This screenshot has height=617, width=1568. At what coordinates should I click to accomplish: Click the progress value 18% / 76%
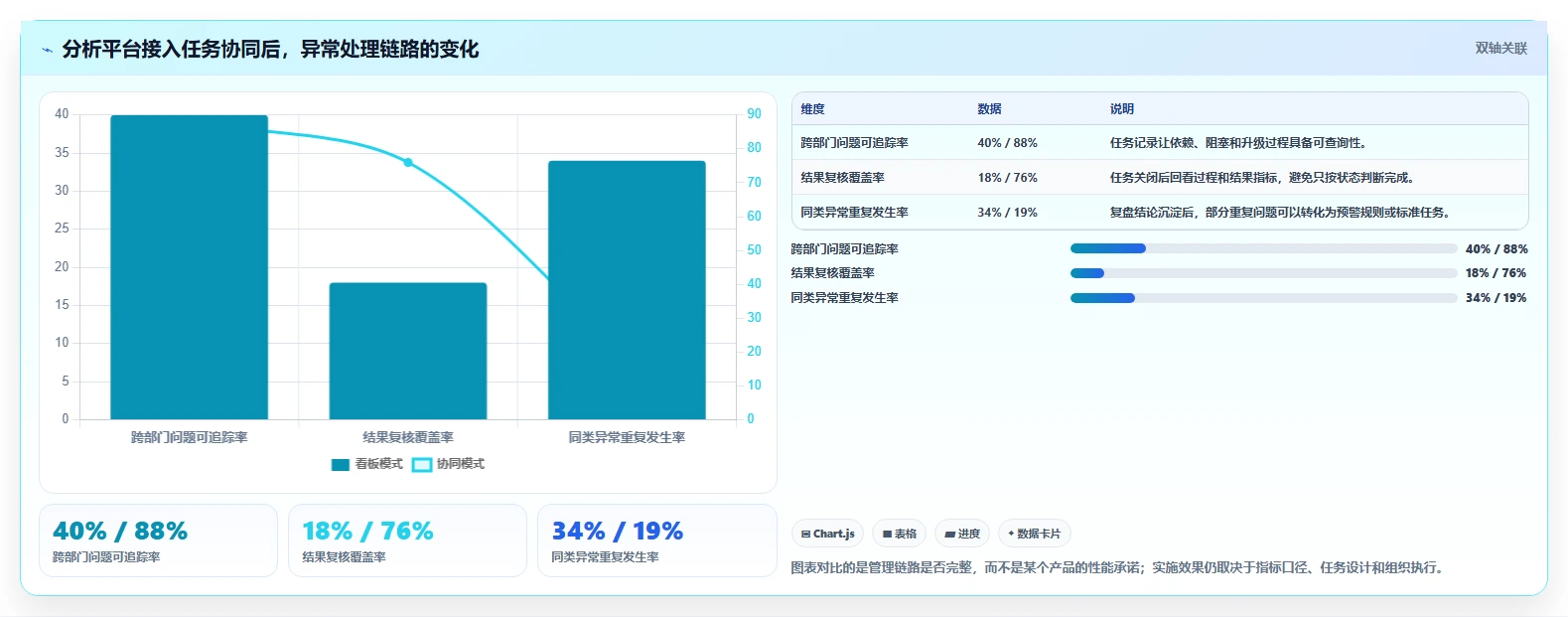[x=1497, y=273]
